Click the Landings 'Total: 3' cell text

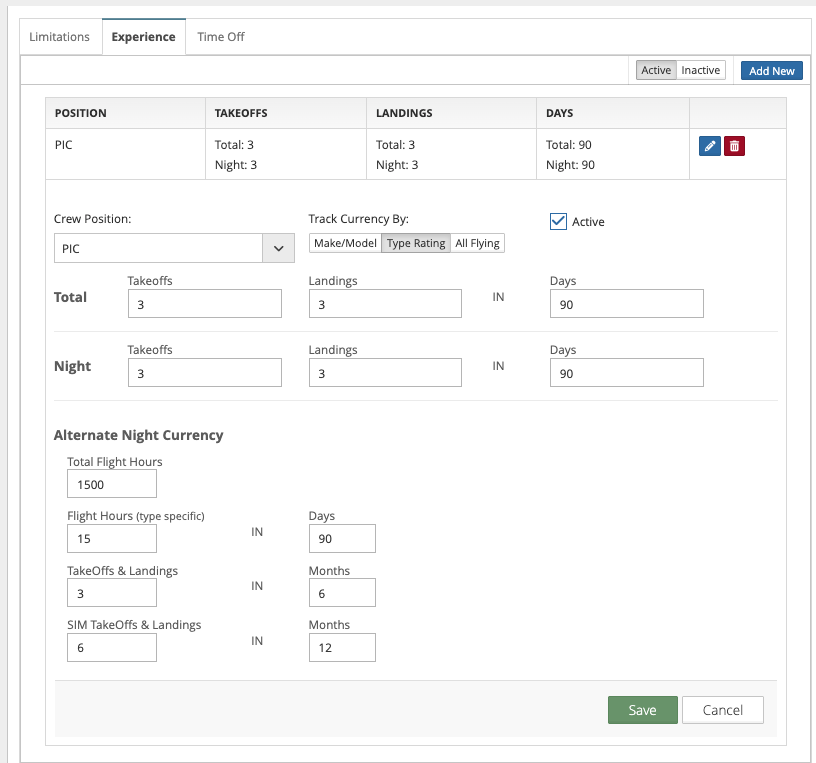coord(396,145)
